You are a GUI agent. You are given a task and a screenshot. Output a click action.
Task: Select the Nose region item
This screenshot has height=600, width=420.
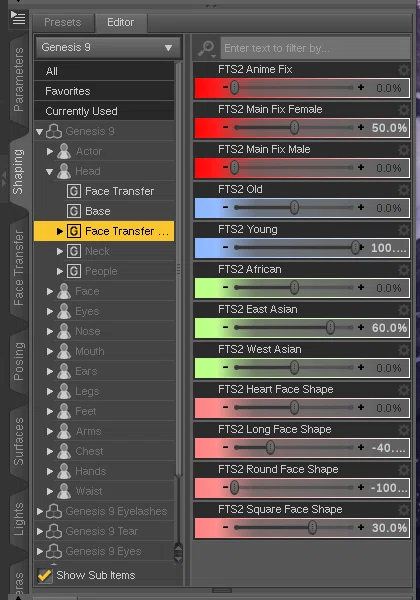(x=88, y=331)
